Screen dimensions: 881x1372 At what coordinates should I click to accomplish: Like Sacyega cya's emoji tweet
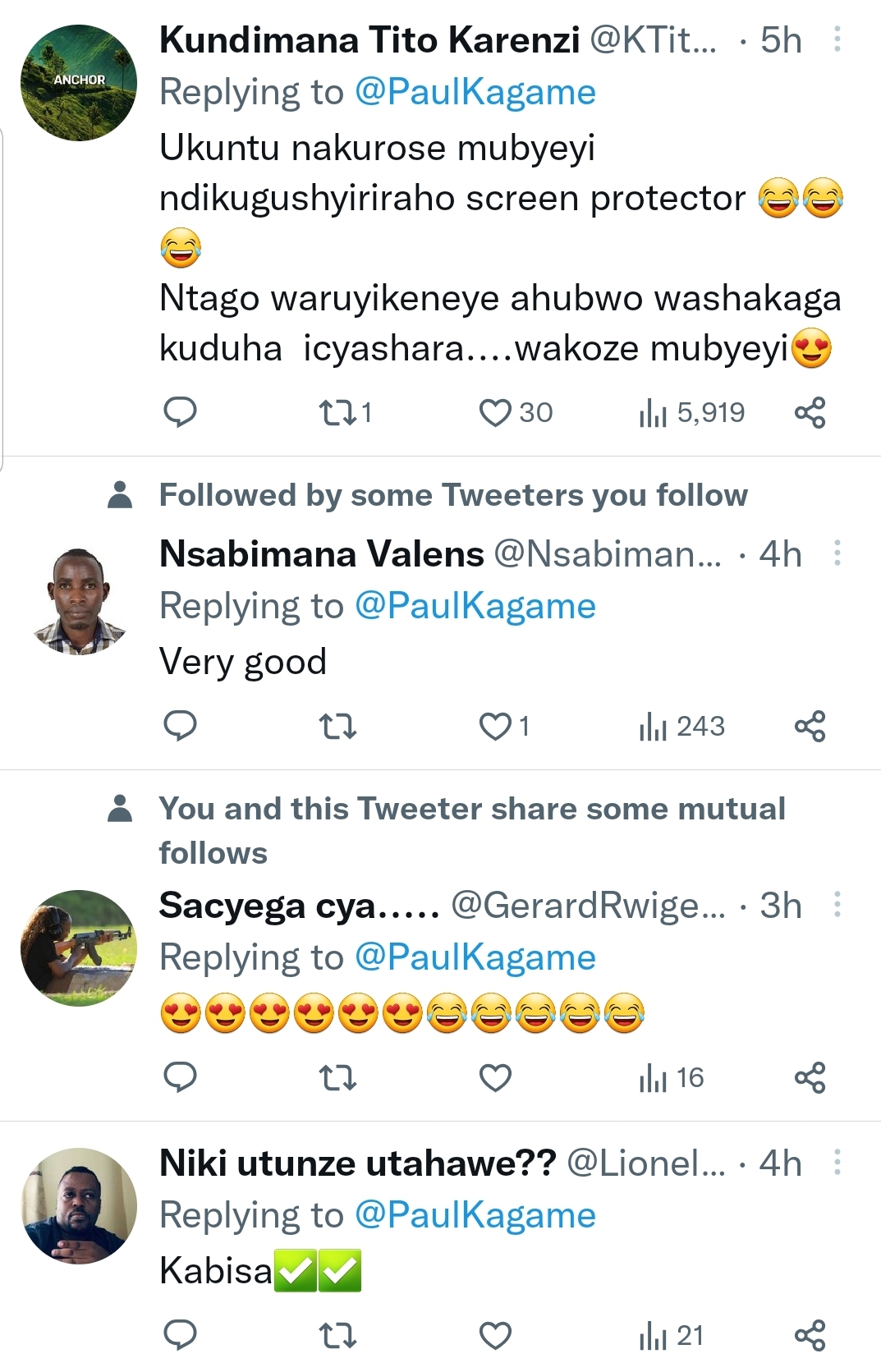pyautogui.click(x=495, y=1077)
